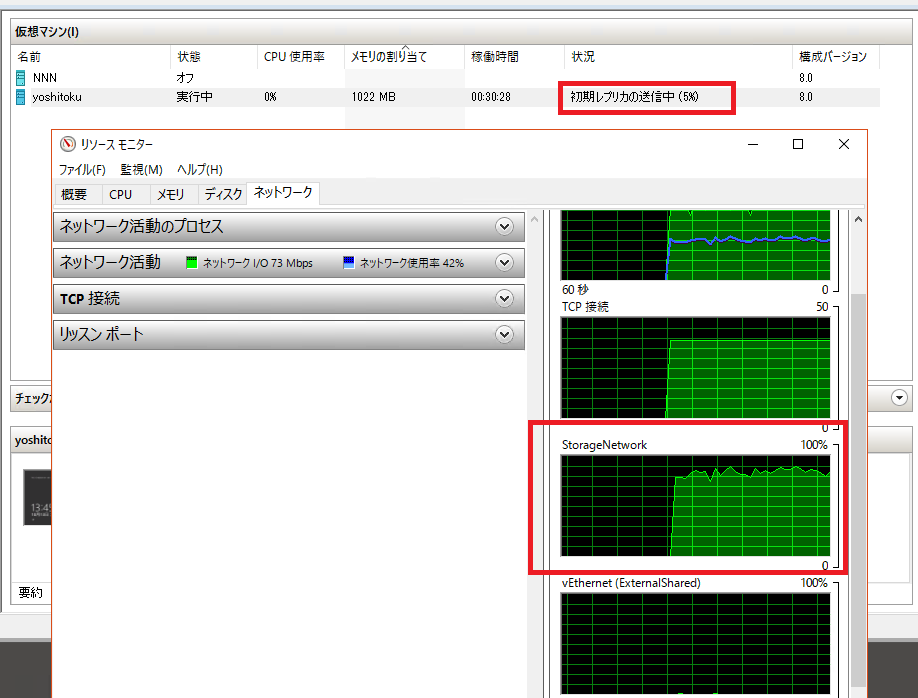Click the blue network usage legend square
The width and height of the screenshot is (918, 698).
[348, 263]
